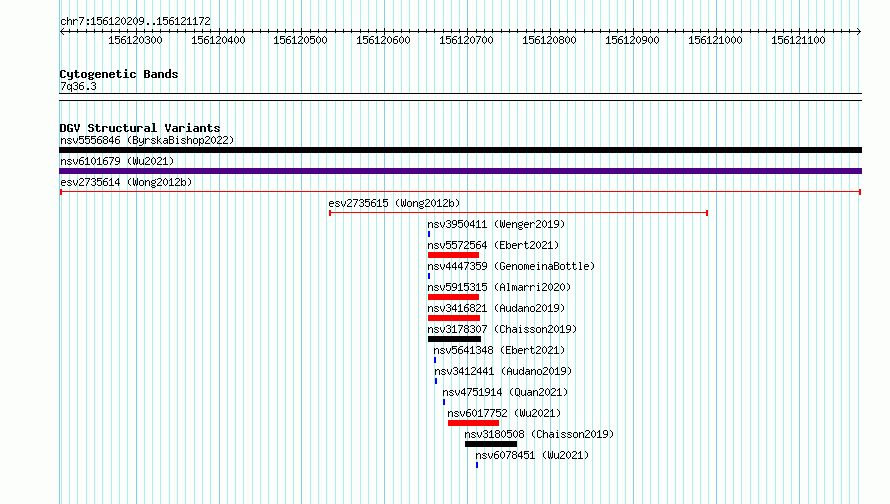Click the nsv5915315 (Almarri2020) label
The height and width of the screenshot is (504, 890).
[x=499, y=287]
